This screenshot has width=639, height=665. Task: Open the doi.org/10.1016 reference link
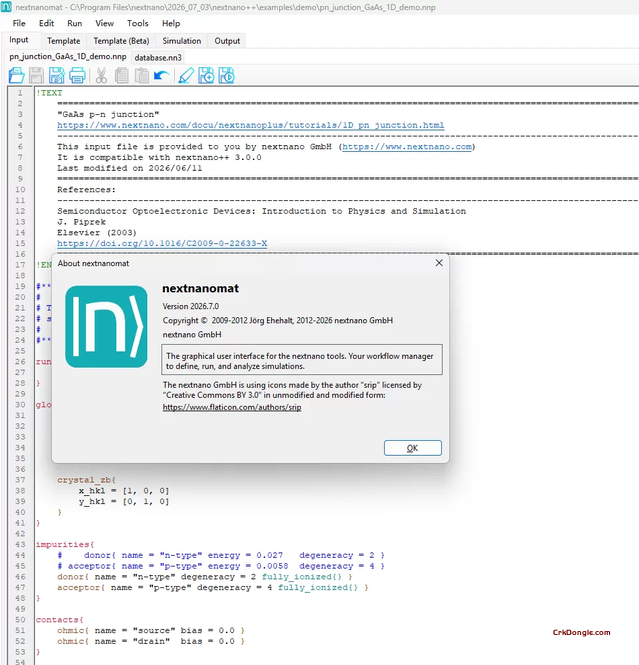pos(162,243)
